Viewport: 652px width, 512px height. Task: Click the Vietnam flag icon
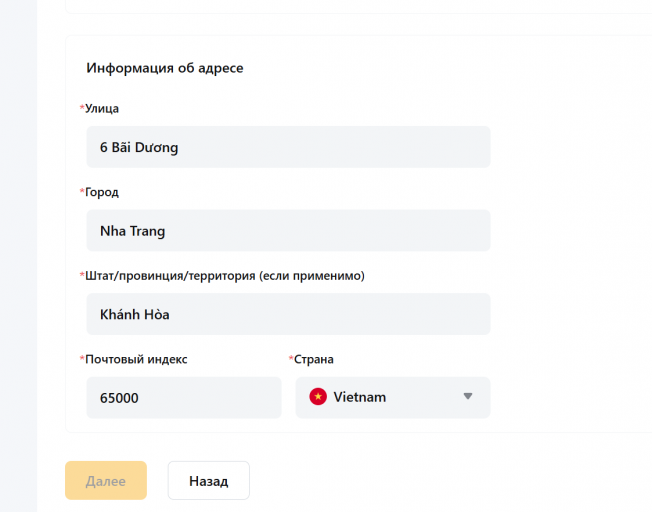[x=318, y=397]
